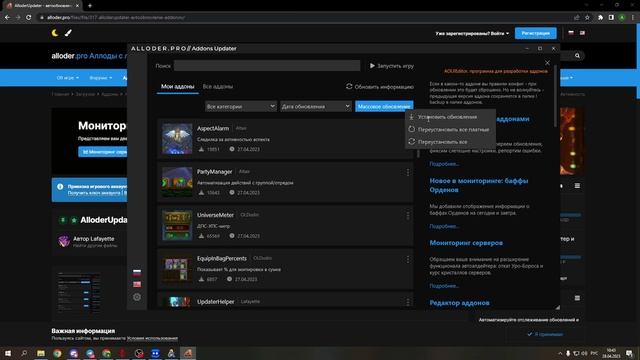Click the UpdaterHelper addon name
The image size is (640, 360).
216,302
